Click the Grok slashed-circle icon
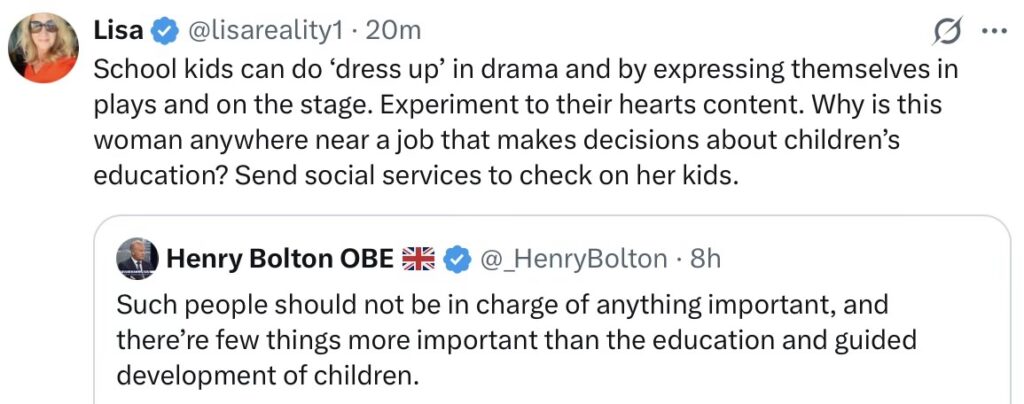Screen dimensions: 1024x404 coord(946,33)
